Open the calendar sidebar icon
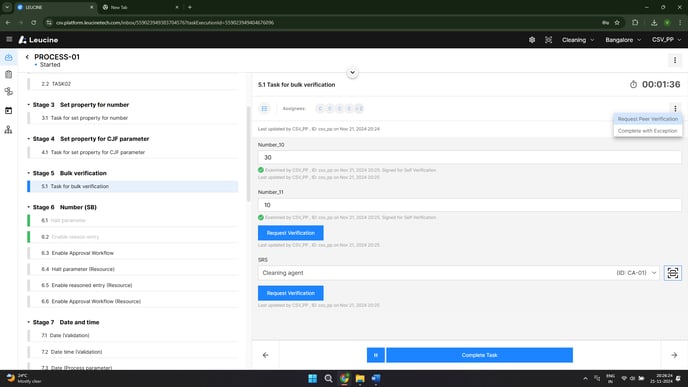The width and height of the screenshot is (688, 387). point(8,111)
